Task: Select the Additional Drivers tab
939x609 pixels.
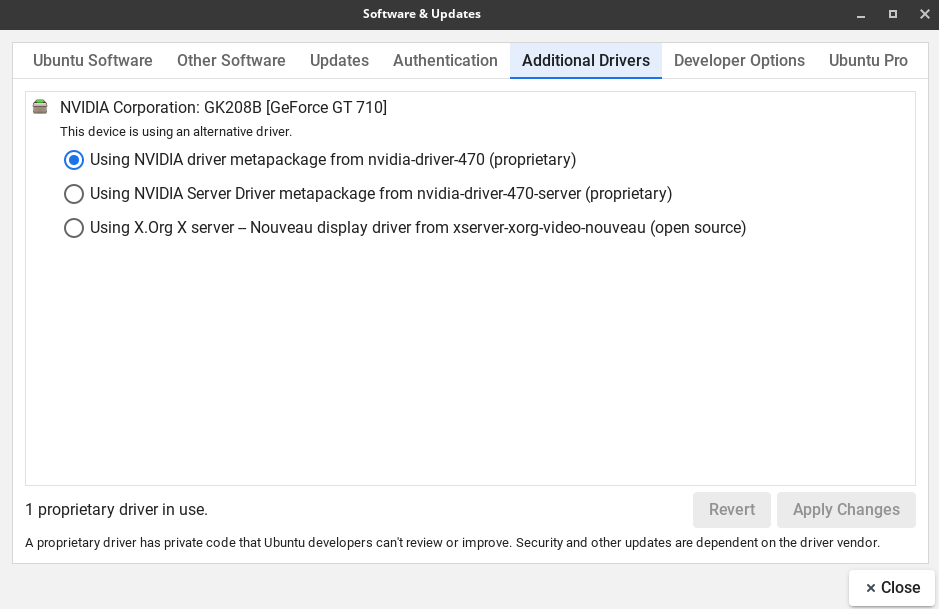Action: [x=586, y=60]
